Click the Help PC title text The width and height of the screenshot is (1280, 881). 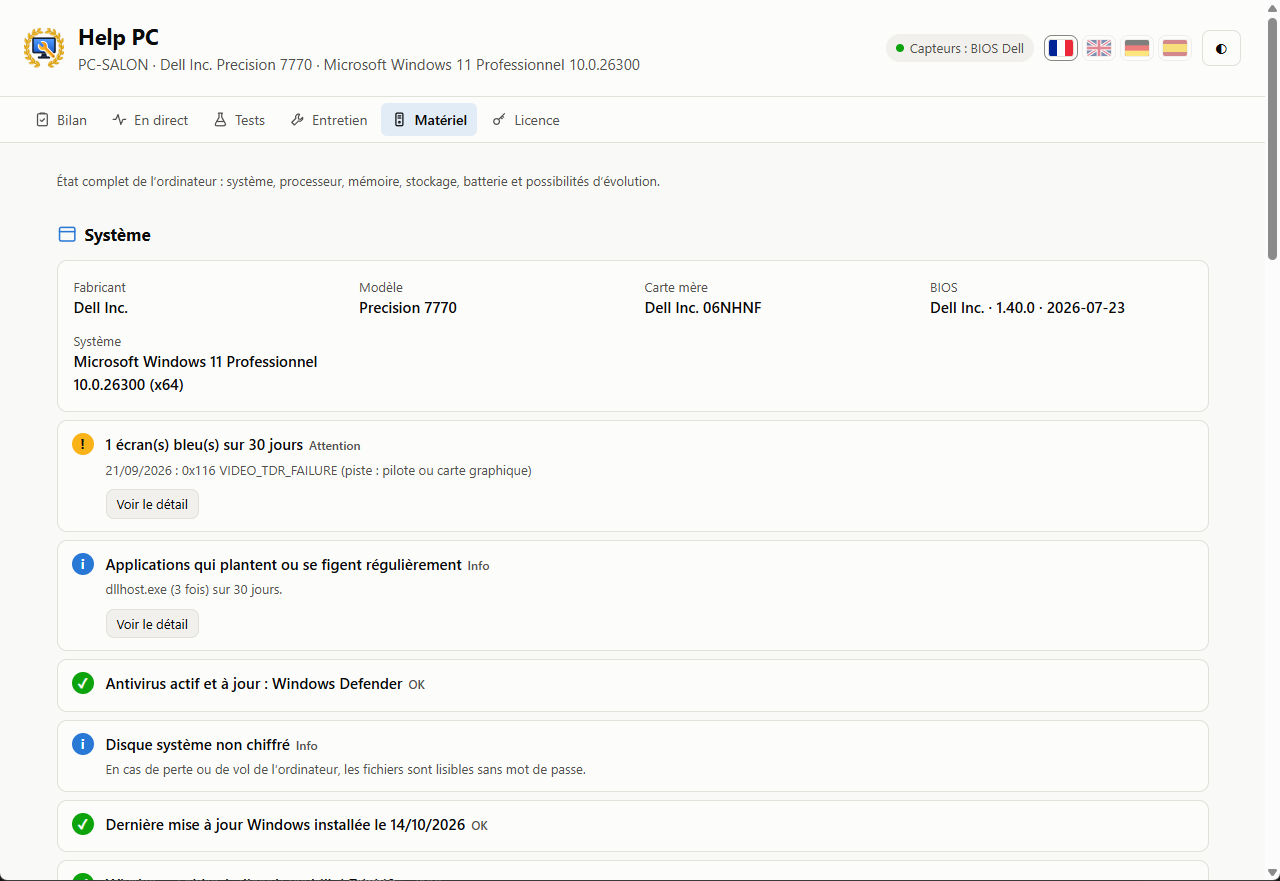[x=118, y=37]
